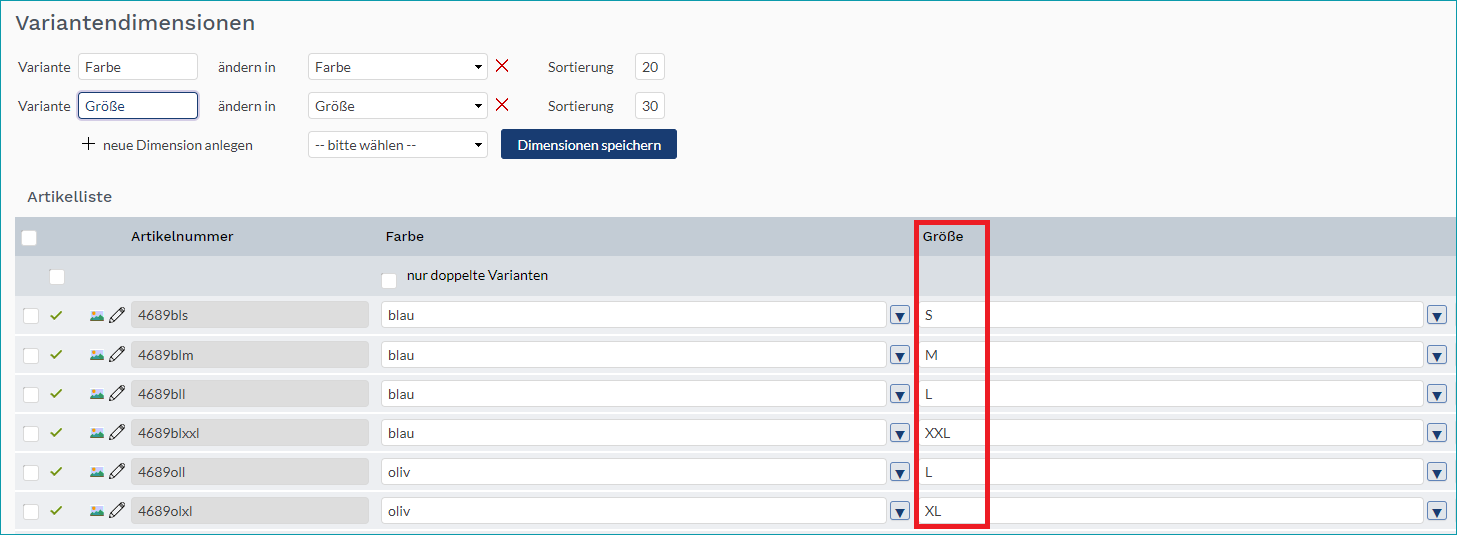This screenshot has height=535, width=1457.
Task: Edit article 4689bll with pencil icon
Action: coord(117,394)
